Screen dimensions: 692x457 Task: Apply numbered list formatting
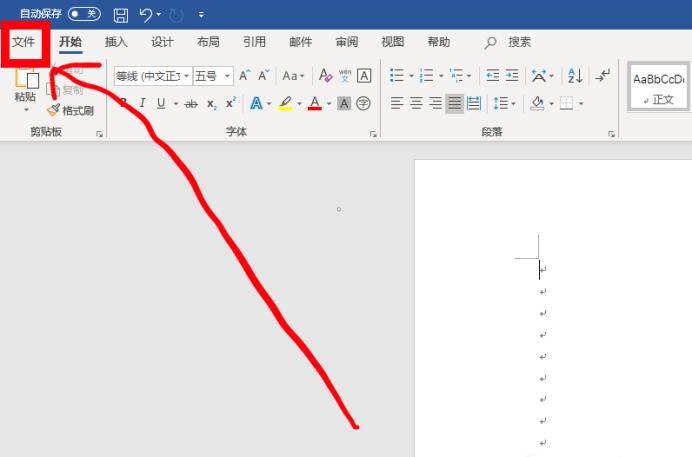pyautogui.click(x=426, y=75)
